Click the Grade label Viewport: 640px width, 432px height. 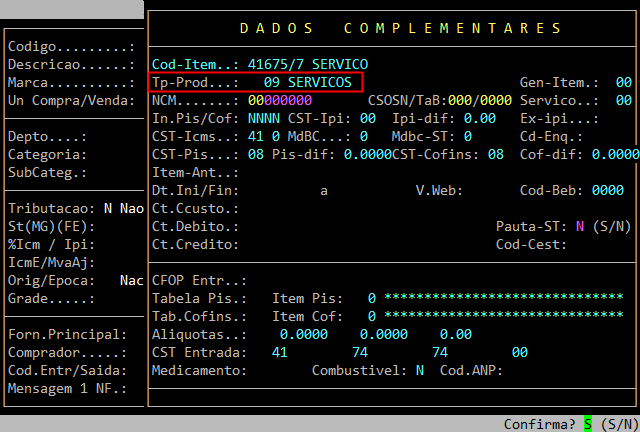pos(51,298)
